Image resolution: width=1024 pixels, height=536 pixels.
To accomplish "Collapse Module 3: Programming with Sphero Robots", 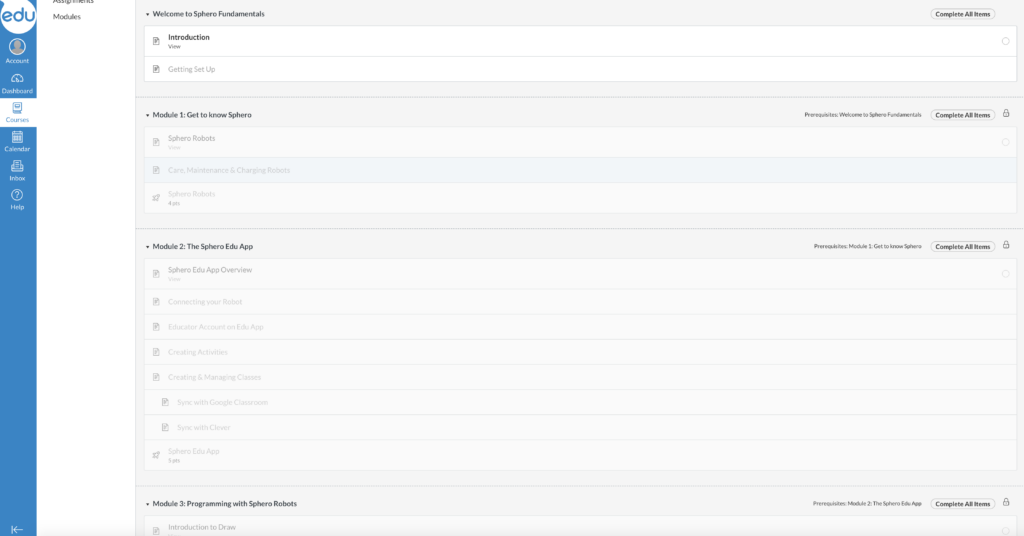I will pos(148,504).
